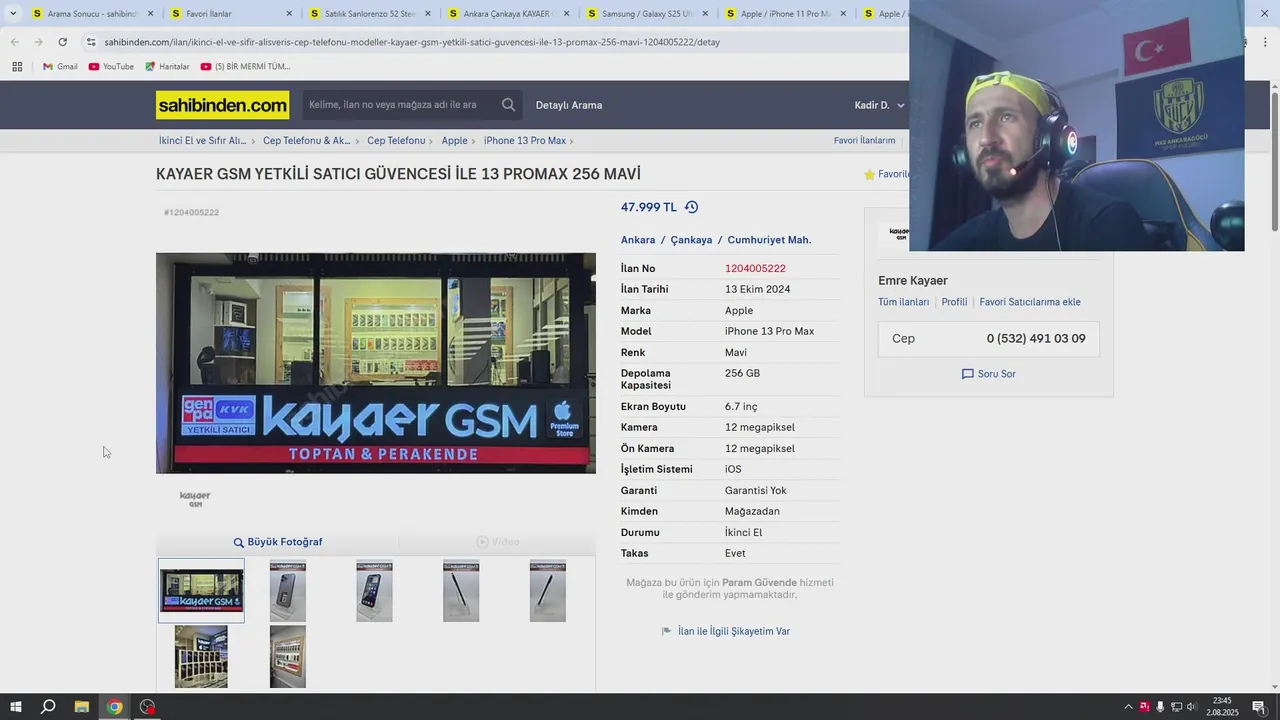Viewport: 1280px width, 720px height.
Task: Click the main Kayaer GSM storefront photo
Action: pyautogui.click(x=376, y=363)
